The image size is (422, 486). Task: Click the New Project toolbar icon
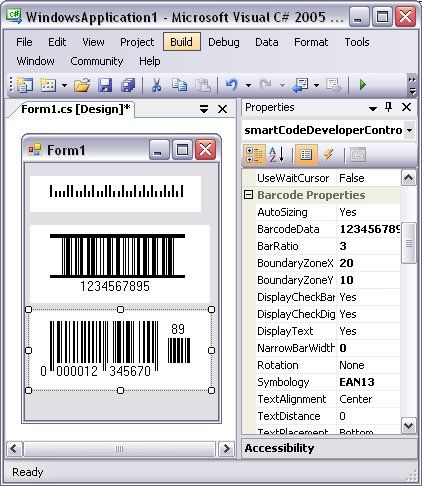(25, 85)
